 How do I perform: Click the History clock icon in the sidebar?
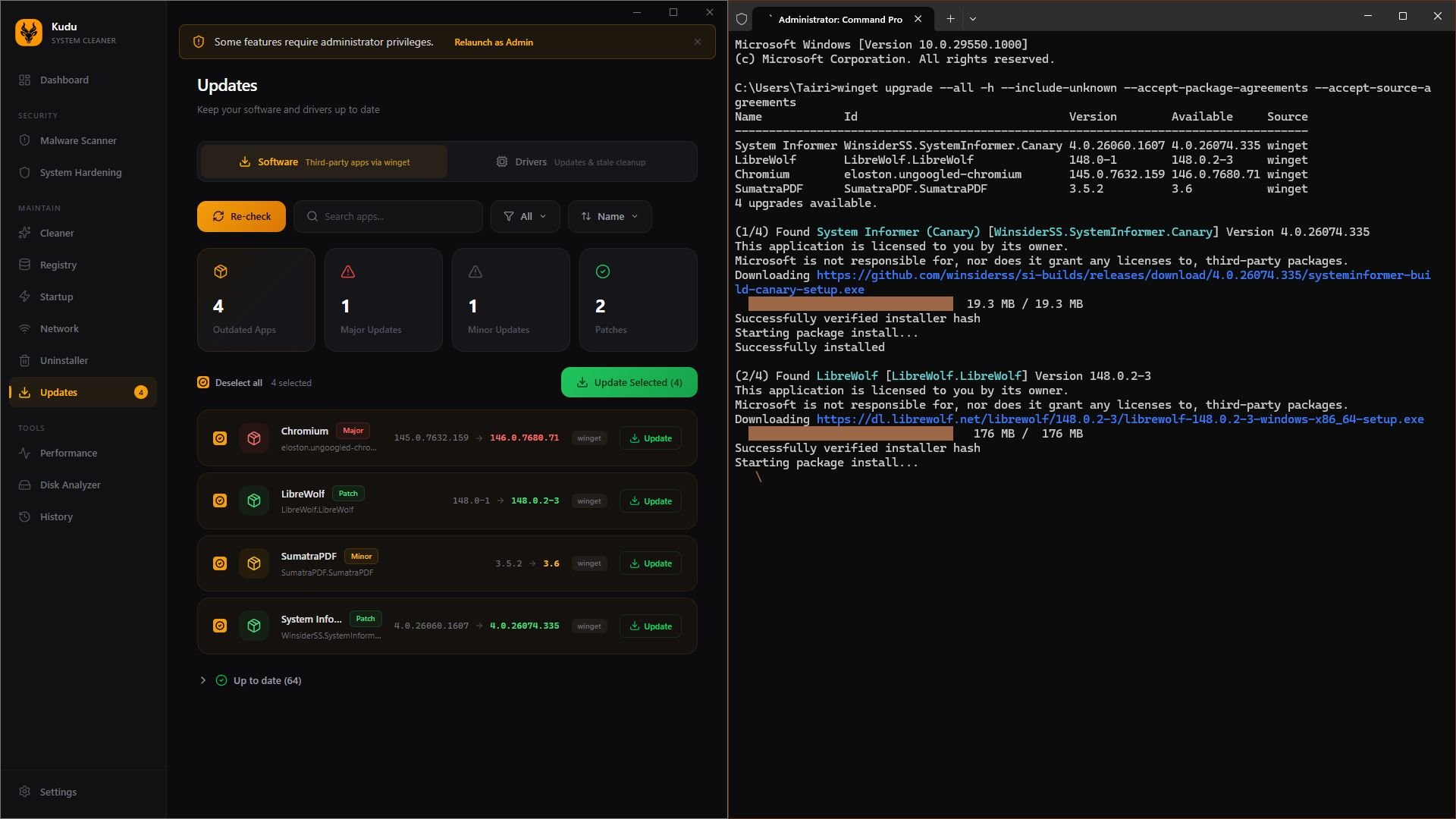tap(24, 516)
